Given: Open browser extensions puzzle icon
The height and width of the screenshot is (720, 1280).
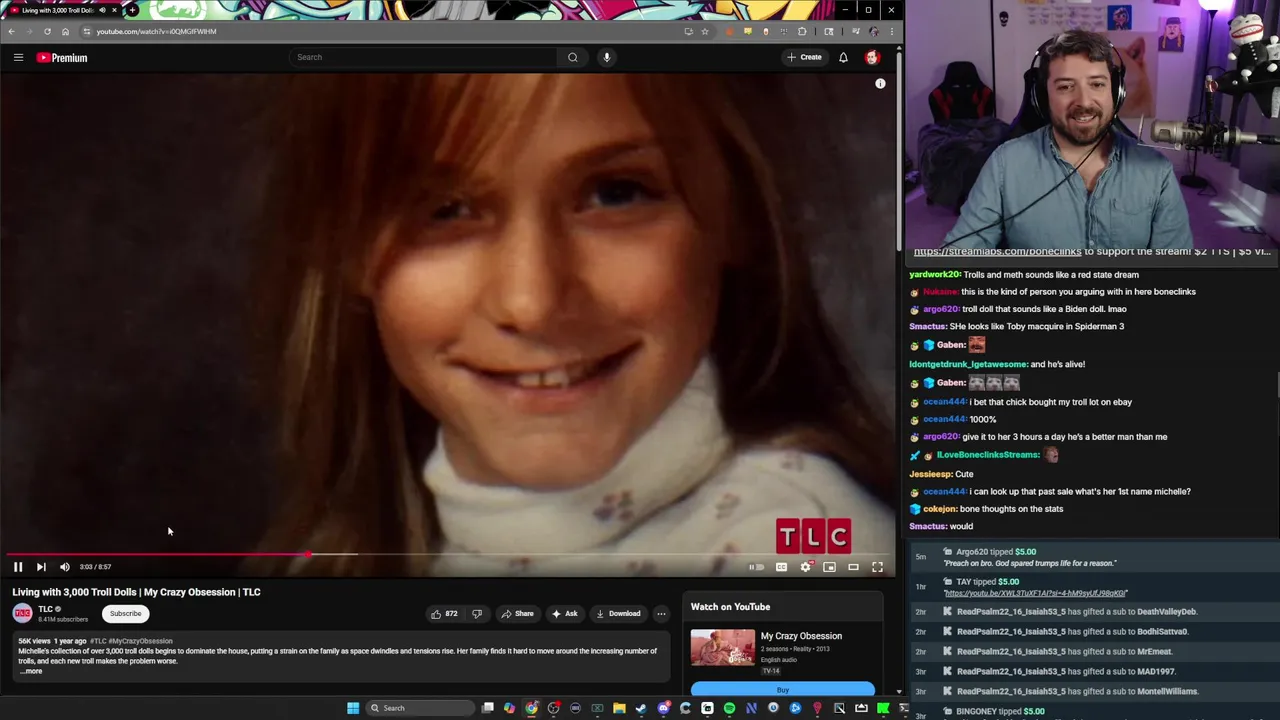Looking at the screenshot, I should (801, 31).
